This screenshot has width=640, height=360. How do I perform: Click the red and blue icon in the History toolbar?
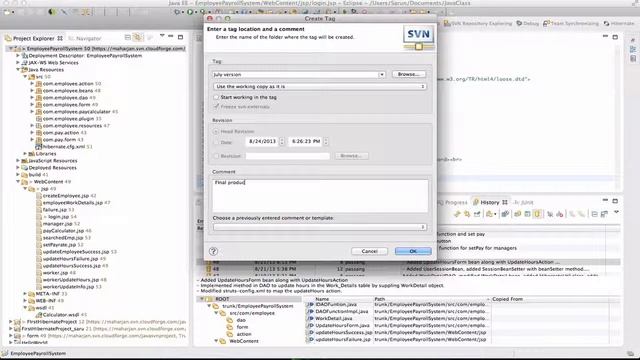[x=560, y=213]
